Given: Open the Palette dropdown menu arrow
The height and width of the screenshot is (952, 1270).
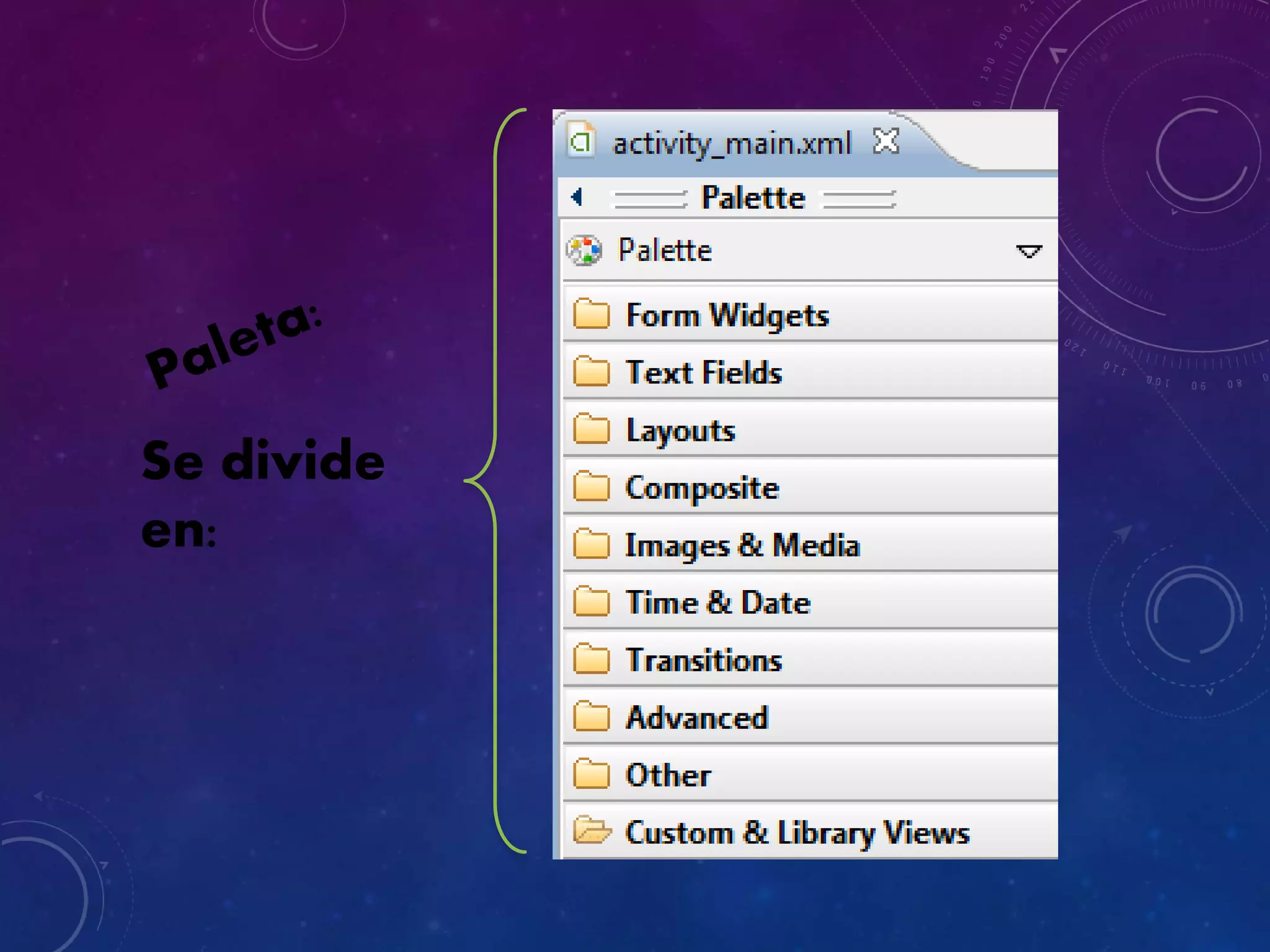Looking at the screenshot, I should click(x=1029, y=251).
